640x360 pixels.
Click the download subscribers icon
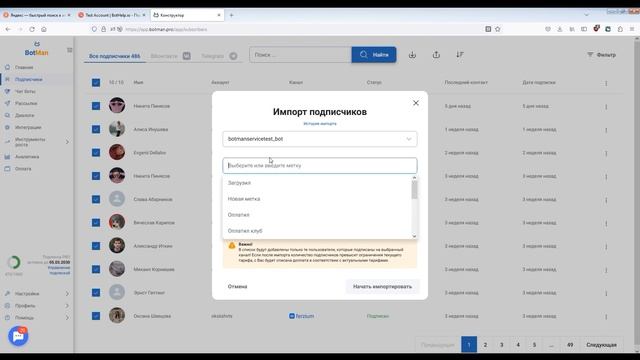click(412, 55)
